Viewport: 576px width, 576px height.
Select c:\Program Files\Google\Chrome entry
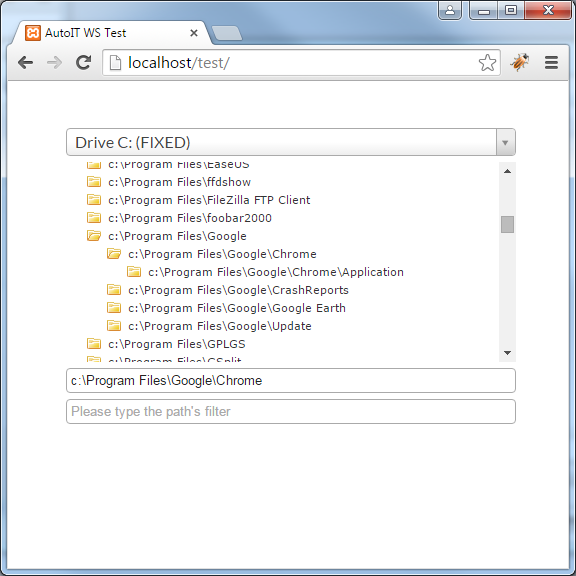223,254
